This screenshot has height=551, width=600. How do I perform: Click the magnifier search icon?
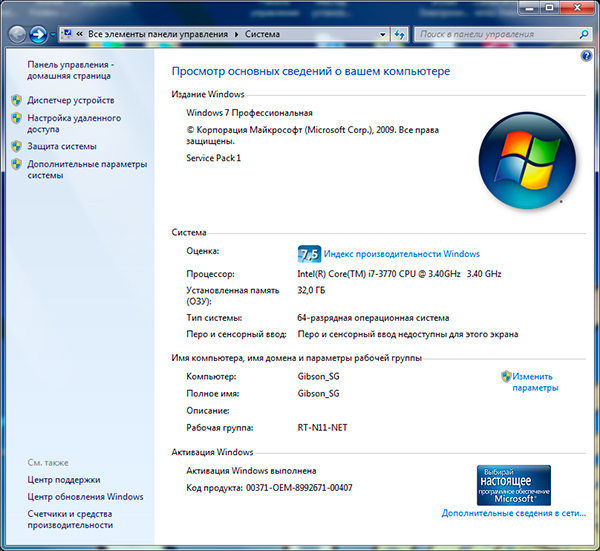[584, 34]
